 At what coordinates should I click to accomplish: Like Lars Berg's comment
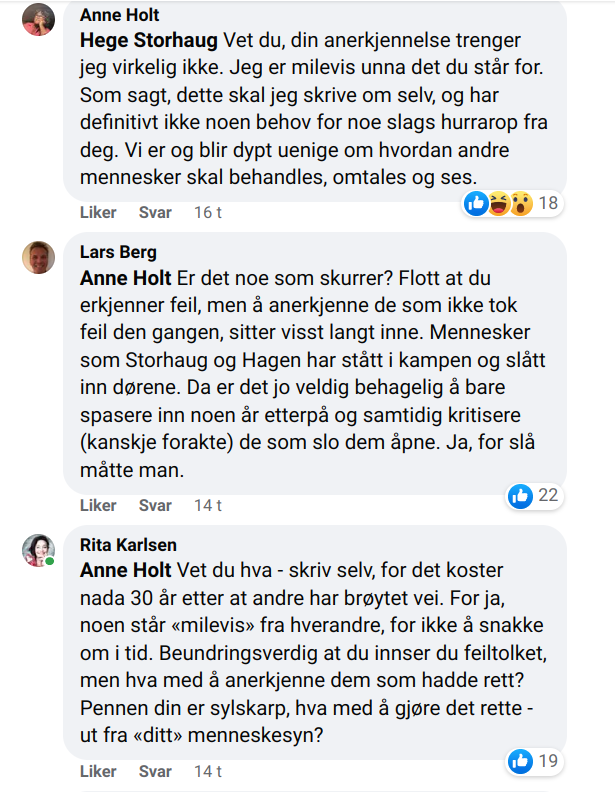coord(98,505)
